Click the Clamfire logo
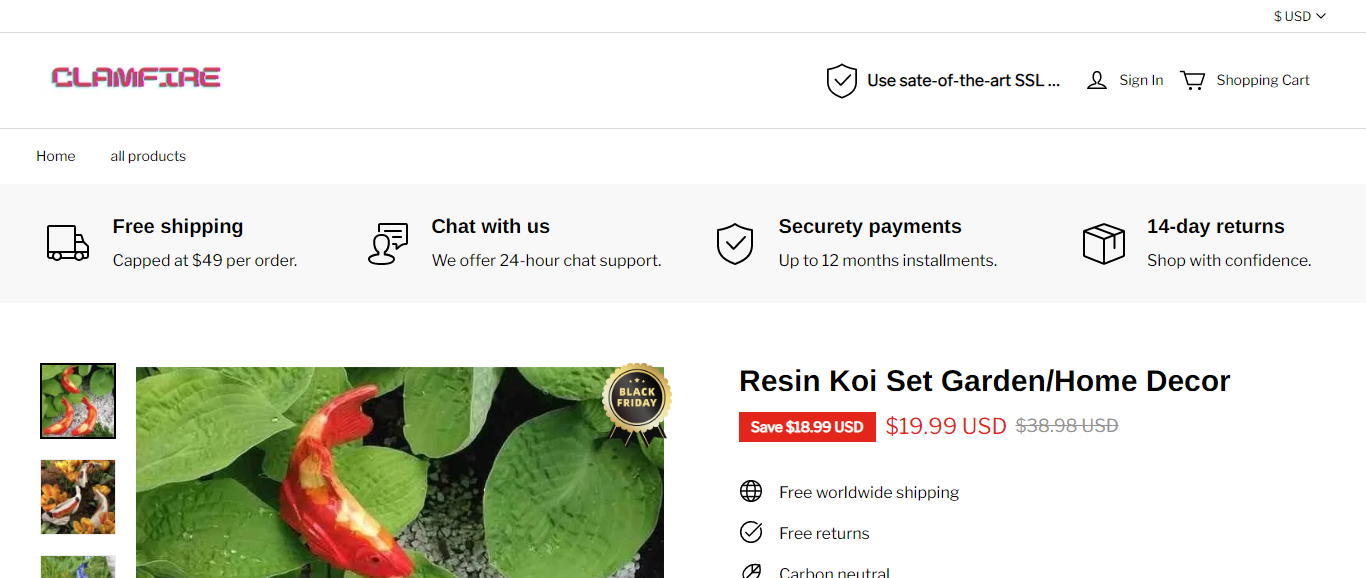This screenshot has width=1366, height=578. [136, 78]
